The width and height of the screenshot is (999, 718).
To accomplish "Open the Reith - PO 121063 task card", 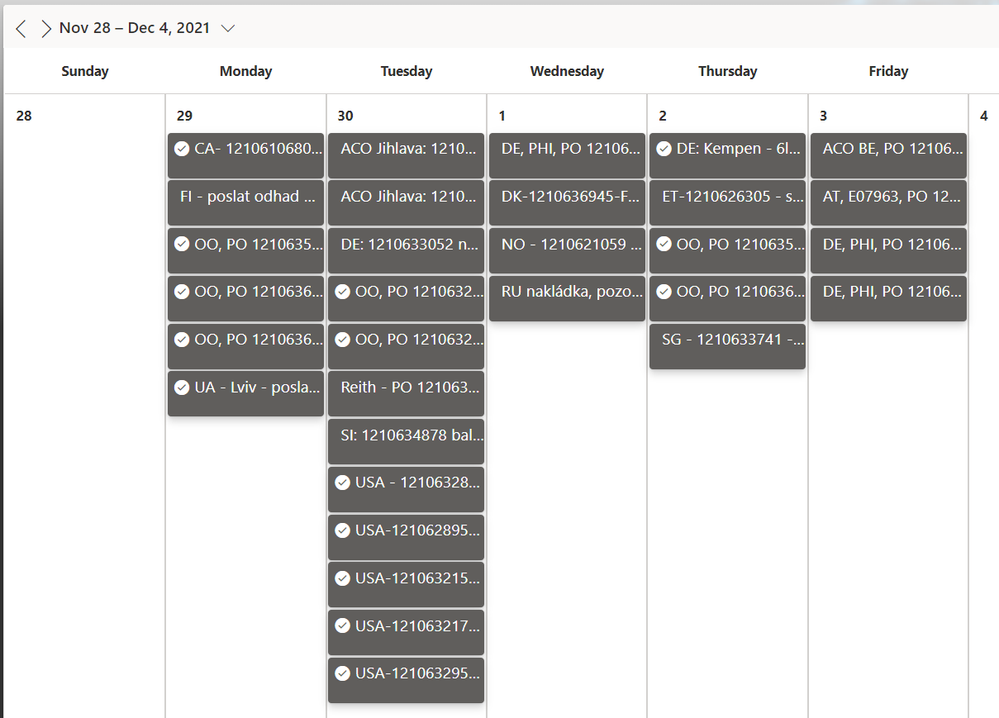I will tap(406, 394).
